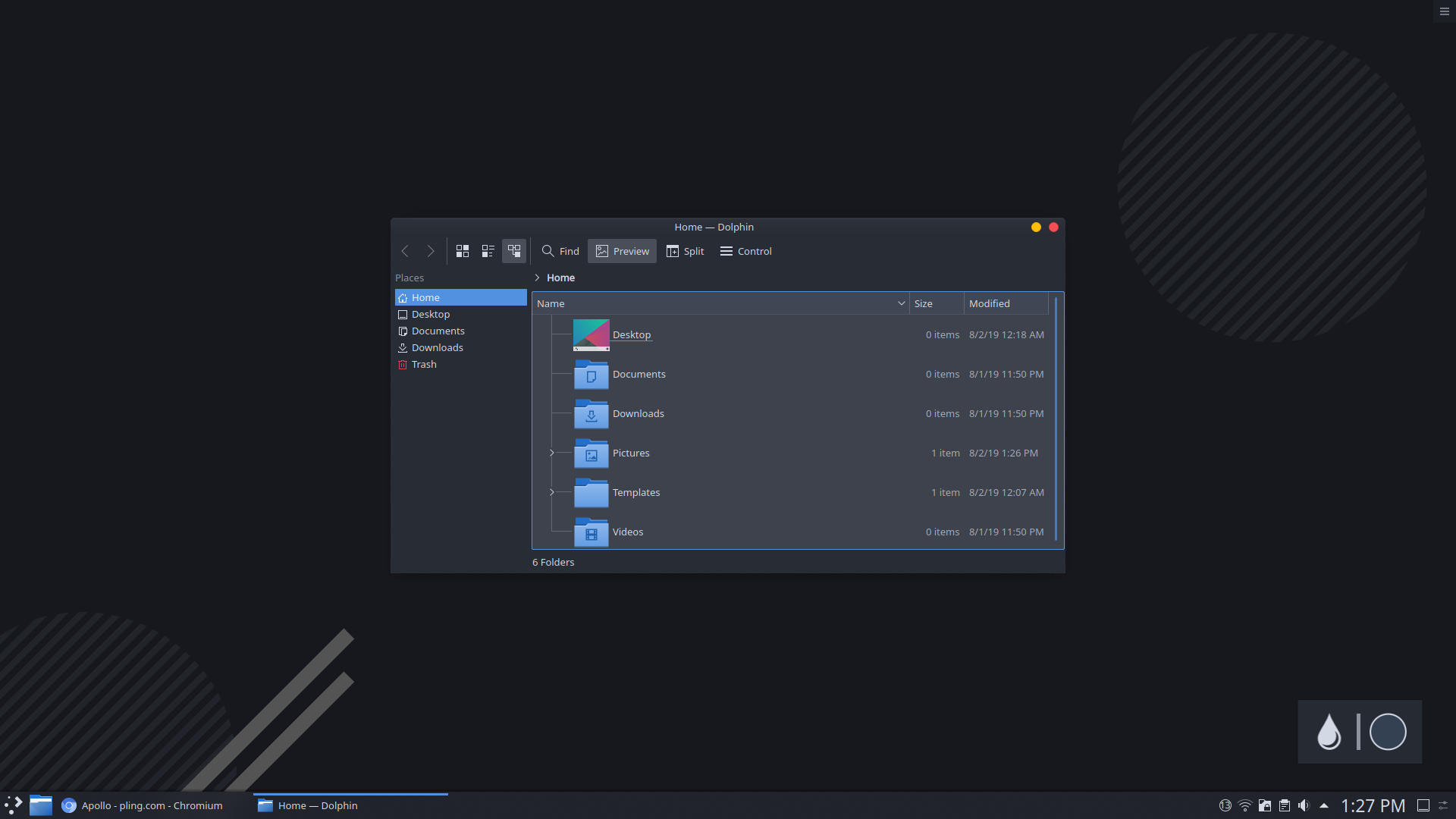
Task: Toggle the Preview button
Action: point(622,251)
